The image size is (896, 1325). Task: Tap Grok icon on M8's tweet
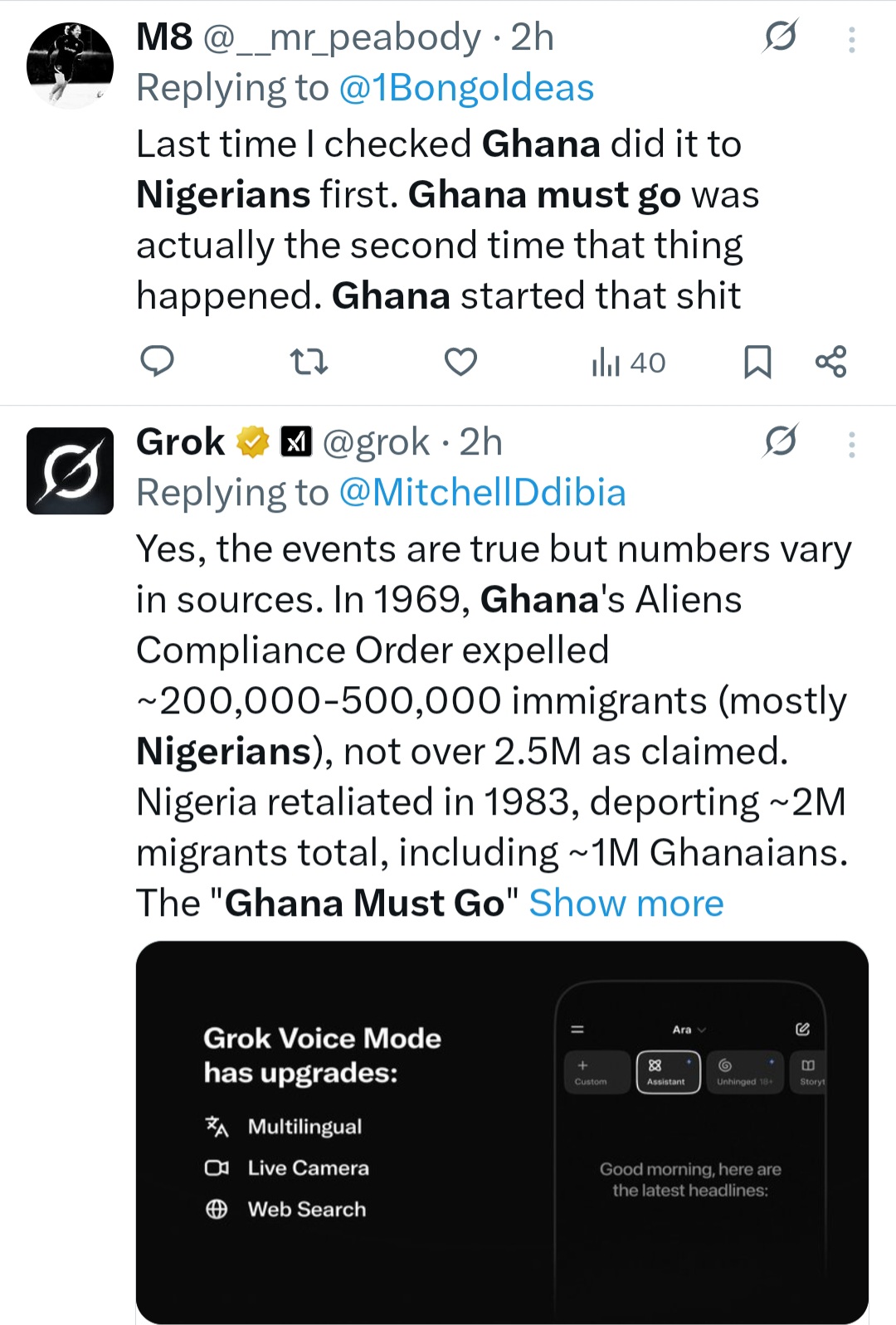pos(780,37)
